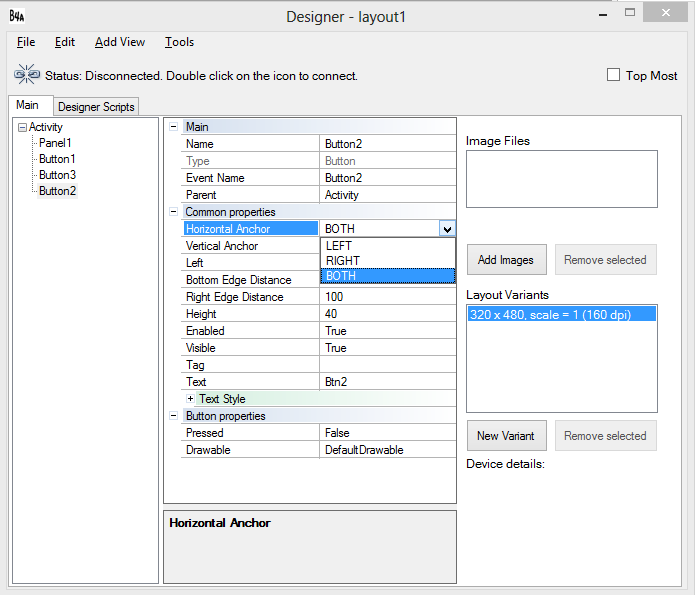Viewport: 695px width, 595px height.
Task: Click the Horizontal Anchor dropdown arrow
Action: click(x=447, y=229)
